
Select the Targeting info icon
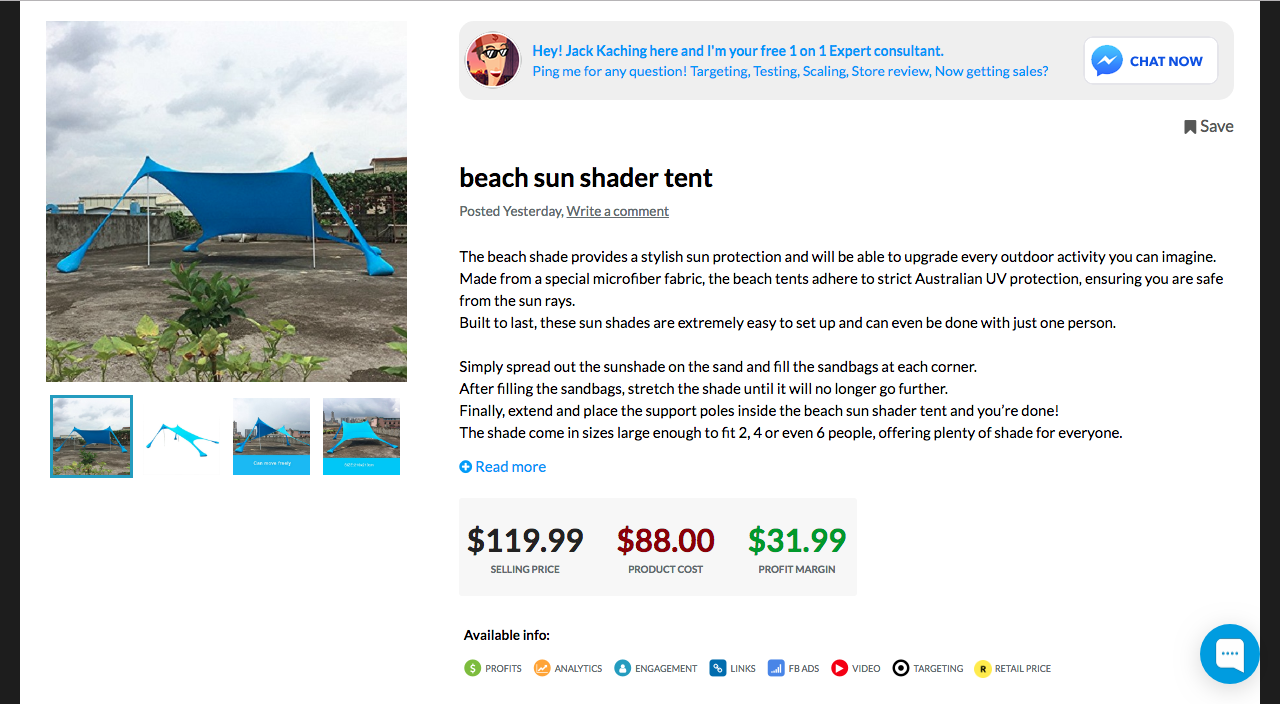coord(901,668)
